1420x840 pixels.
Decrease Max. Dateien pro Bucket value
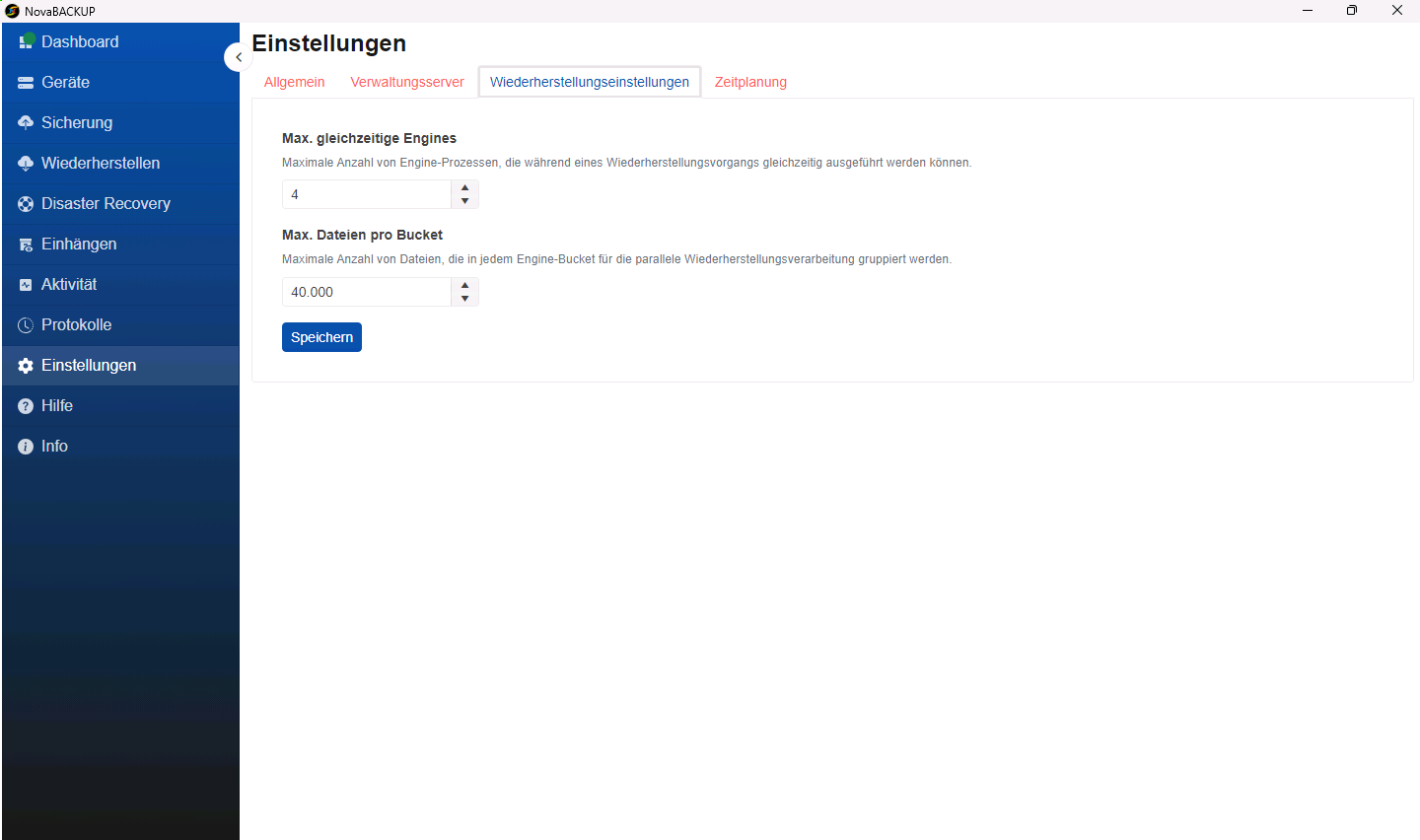click(465, 299)
